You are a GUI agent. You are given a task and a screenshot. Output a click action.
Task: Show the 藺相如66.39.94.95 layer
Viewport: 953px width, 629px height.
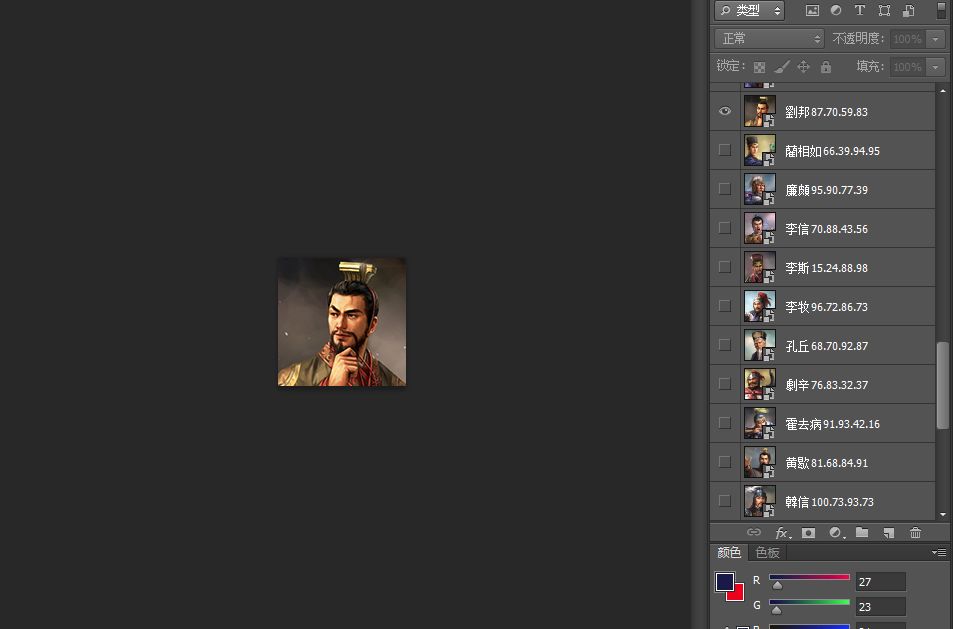point(724,150)
